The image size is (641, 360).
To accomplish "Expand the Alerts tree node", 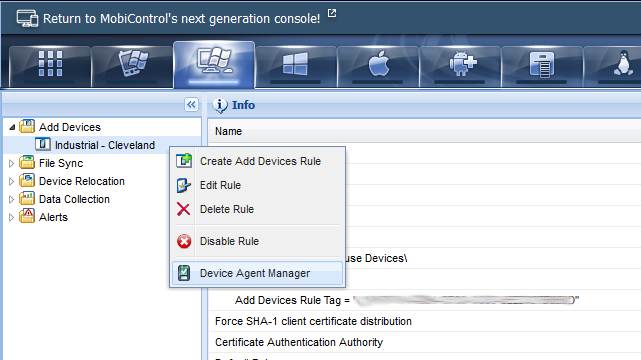I will pyautogui.click(x=11, y=217).
